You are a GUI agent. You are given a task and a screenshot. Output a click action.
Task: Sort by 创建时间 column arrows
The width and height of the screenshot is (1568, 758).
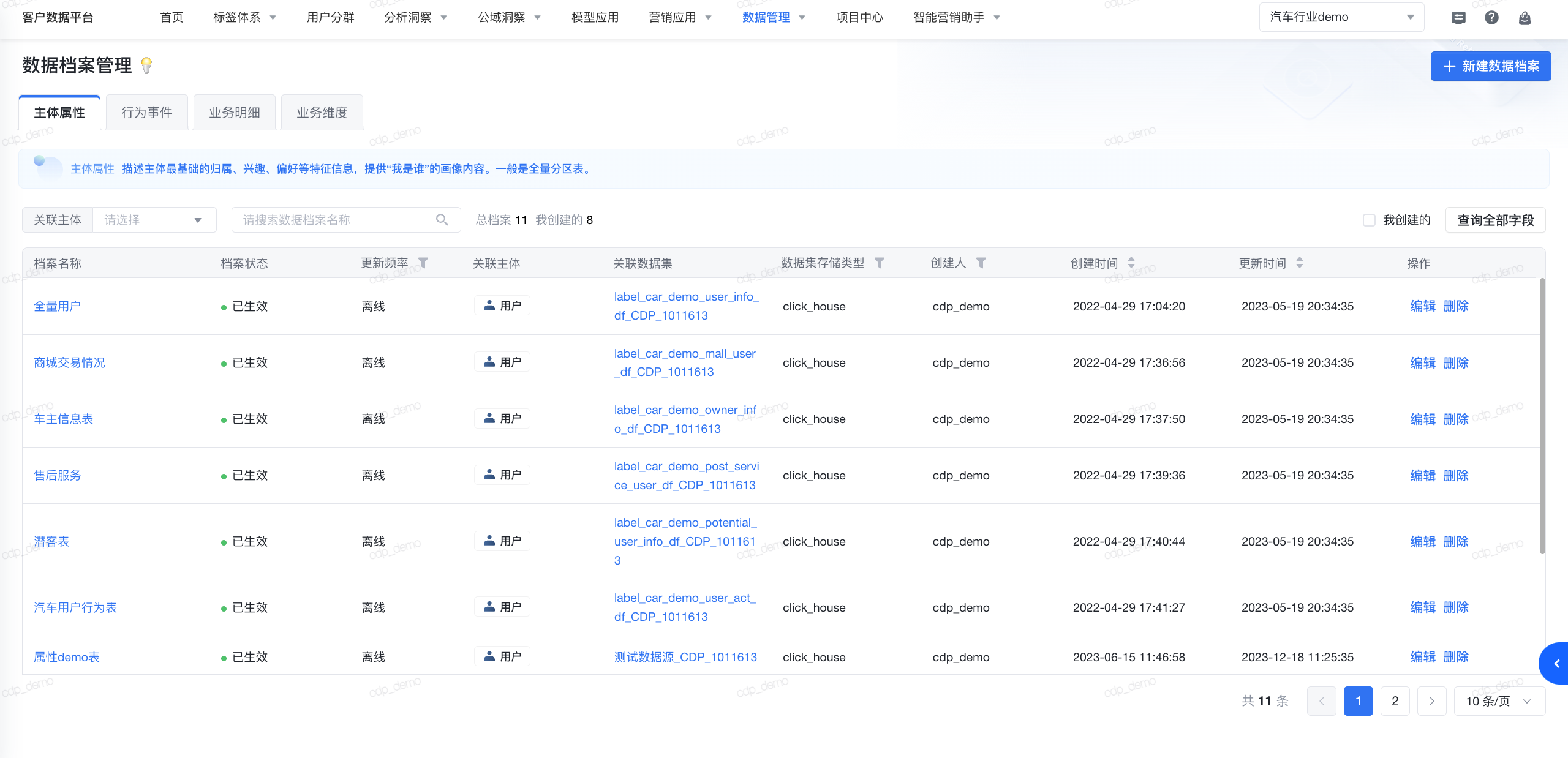(x=1131, y=263)
